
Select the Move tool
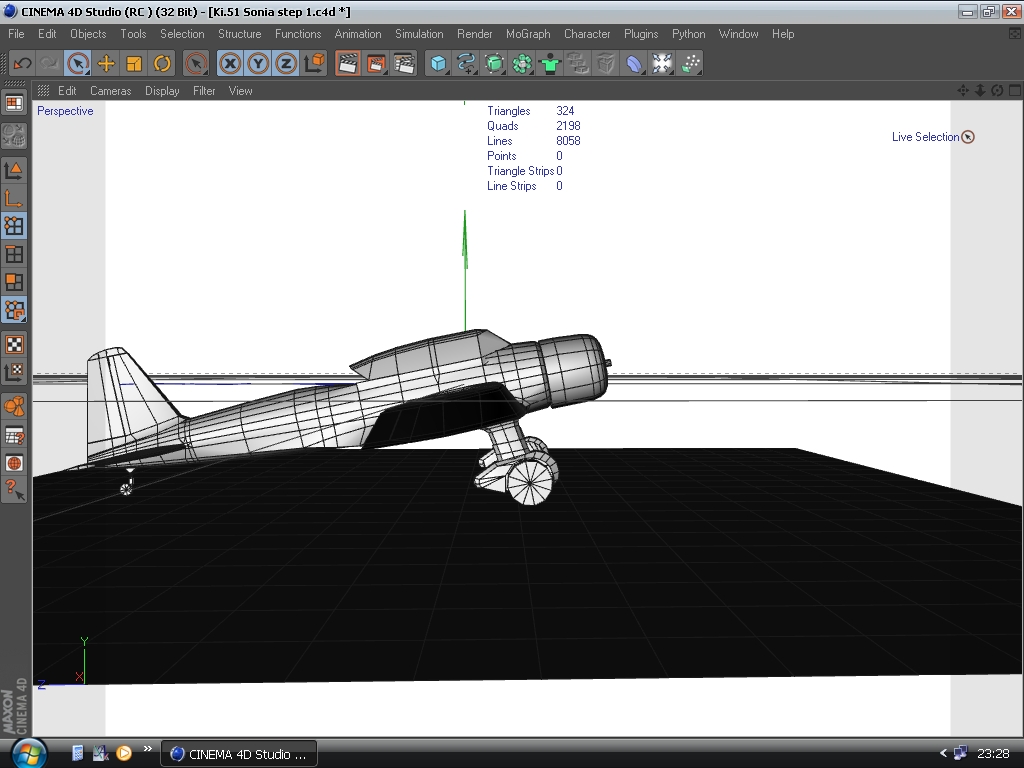106,63
